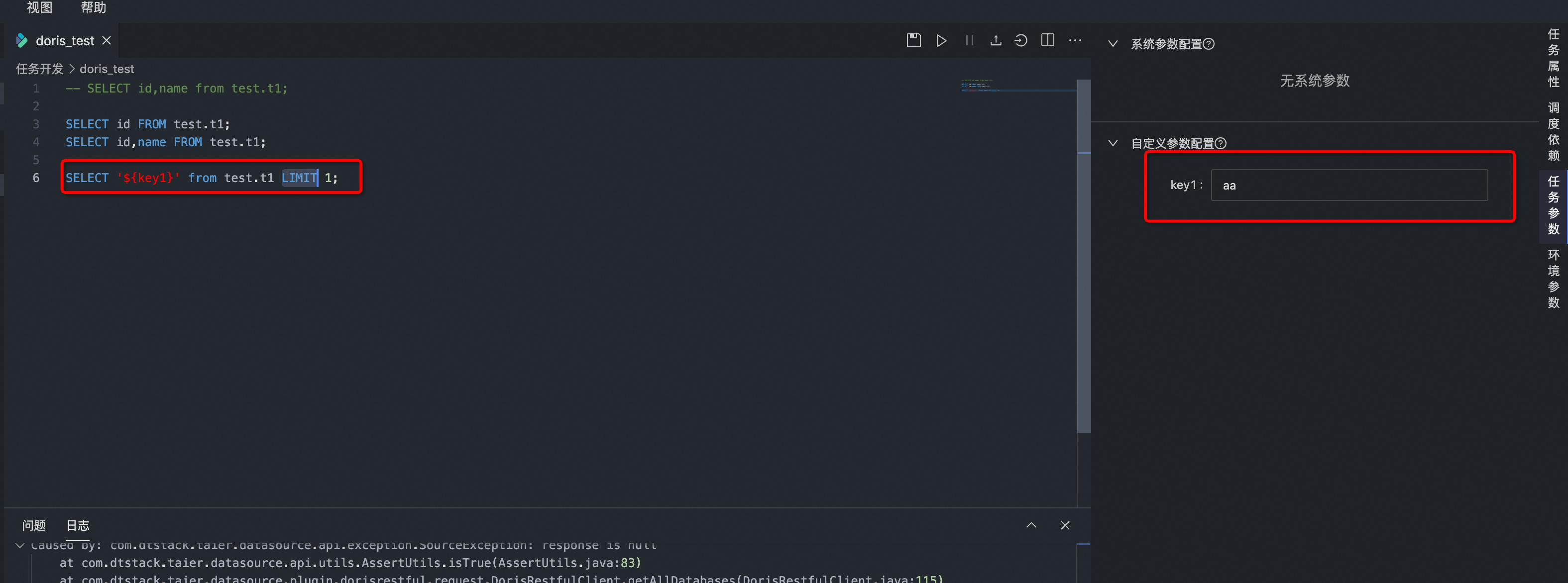Image resolution: width=1568 pixels, height=583 pixels.
Task: Save the doris_test task
Action: click(x=913, y=40)
